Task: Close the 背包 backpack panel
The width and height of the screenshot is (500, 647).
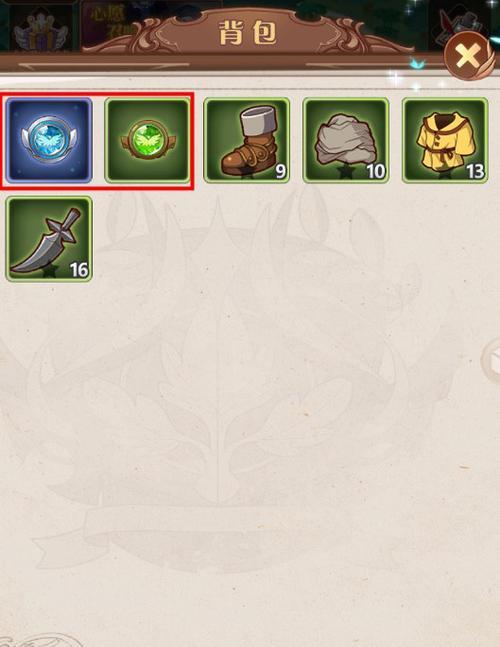Action: tap(469, 56)
